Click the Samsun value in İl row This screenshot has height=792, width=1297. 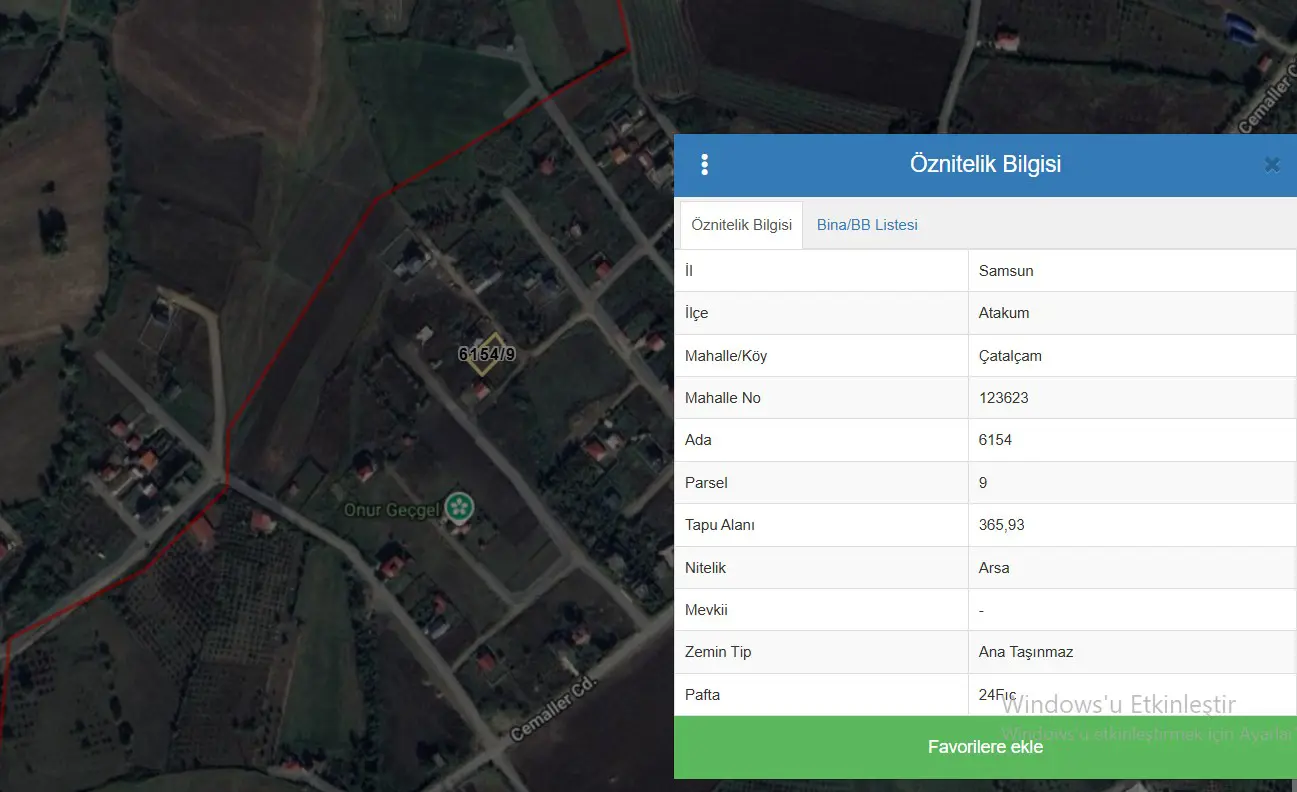pyautogui.click(x=1006, y=271)
